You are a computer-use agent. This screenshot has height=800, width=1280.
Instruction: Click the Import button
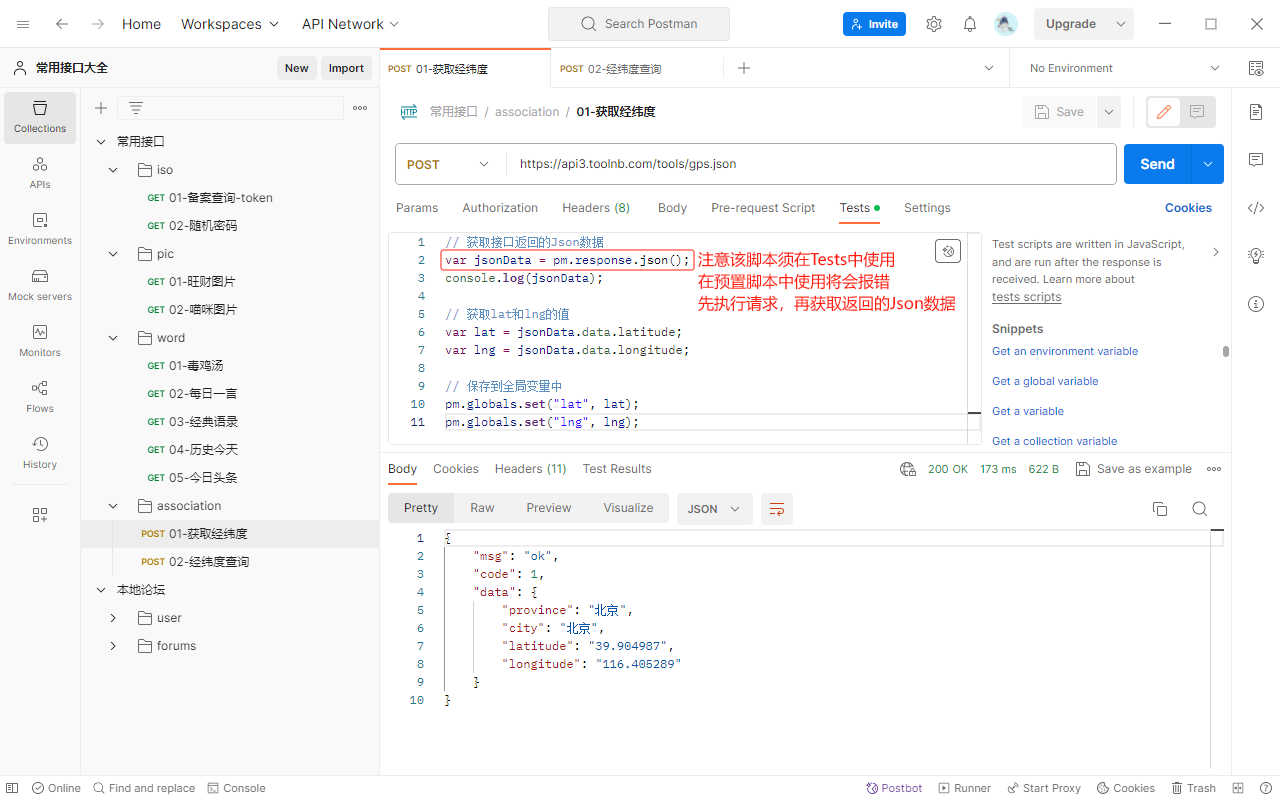tap(346, 68)
